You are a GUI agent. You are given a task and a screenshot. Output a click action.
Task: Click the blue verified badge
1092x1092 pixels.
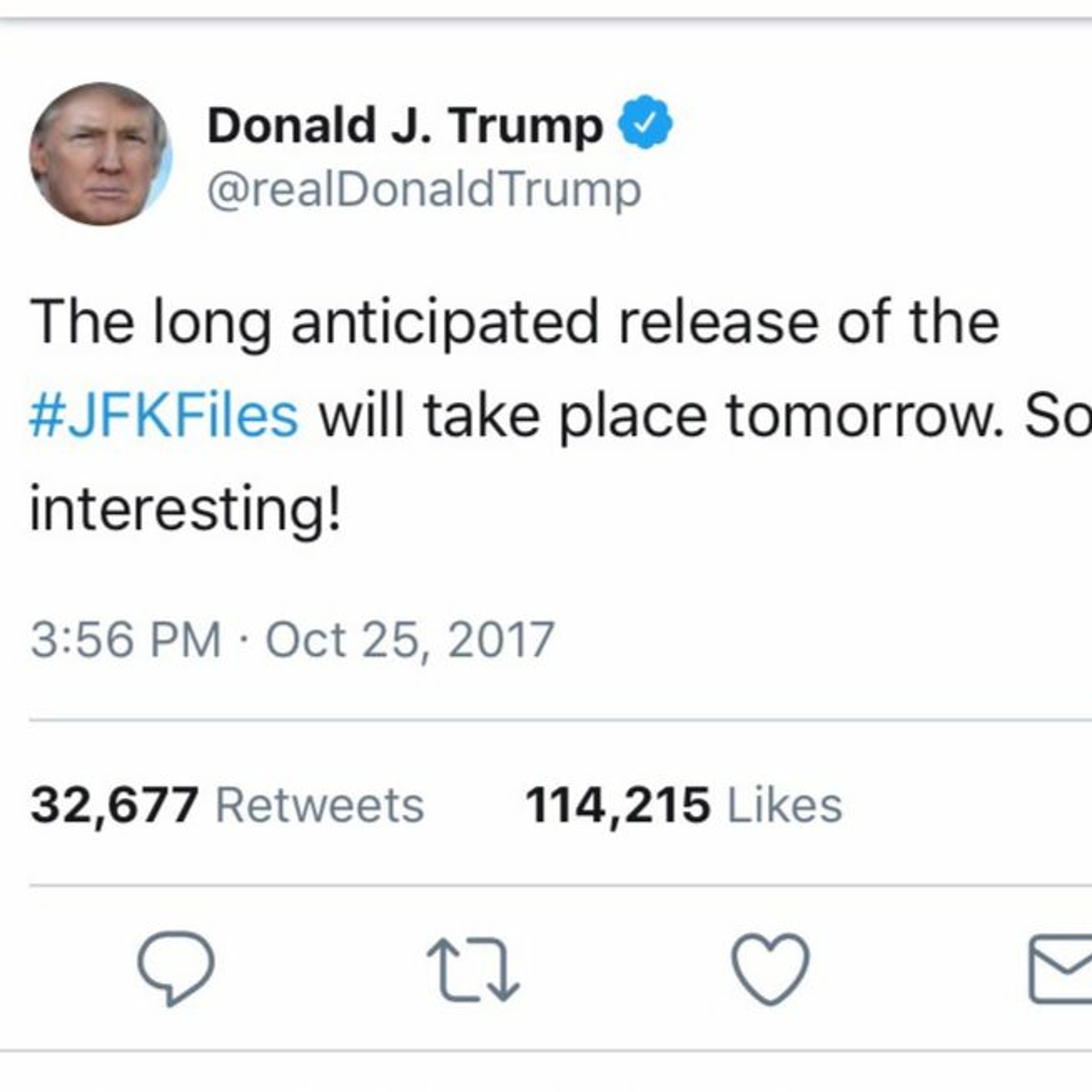tap(645, 122)
